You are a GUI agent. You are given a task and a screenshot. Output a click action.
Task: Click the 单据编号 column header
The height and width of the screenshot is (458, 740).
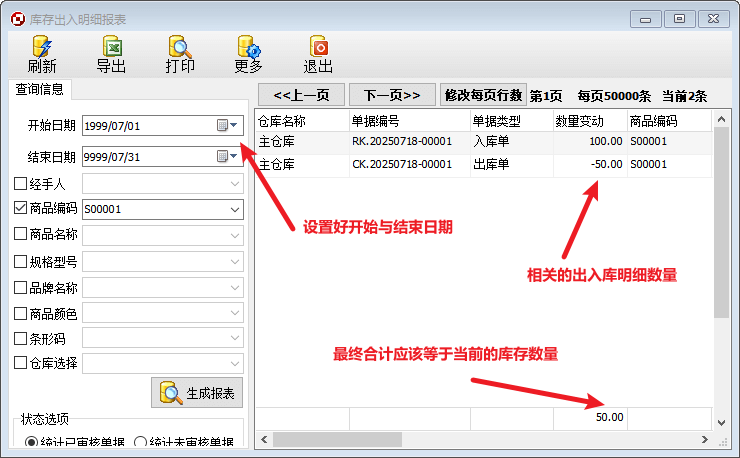[x=410, y=121]
